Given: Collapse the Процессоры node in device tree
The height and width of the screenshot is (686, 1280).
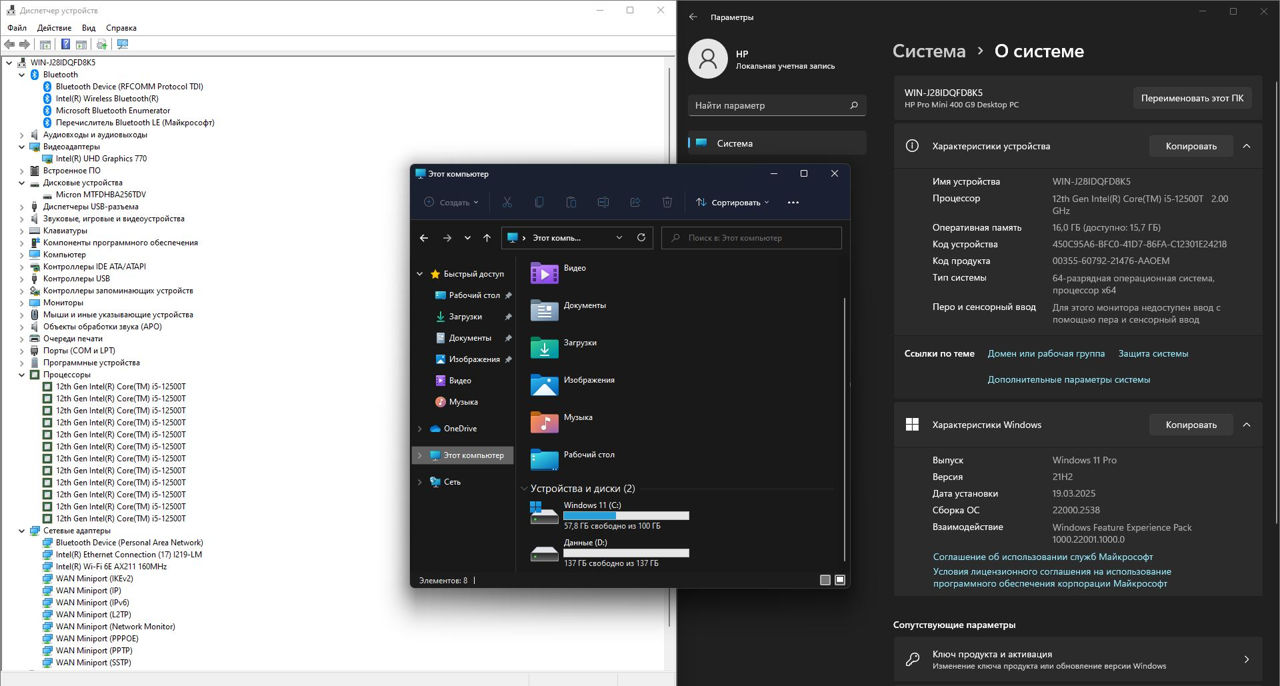Looking at the screenshot, I should coord(22,375).
